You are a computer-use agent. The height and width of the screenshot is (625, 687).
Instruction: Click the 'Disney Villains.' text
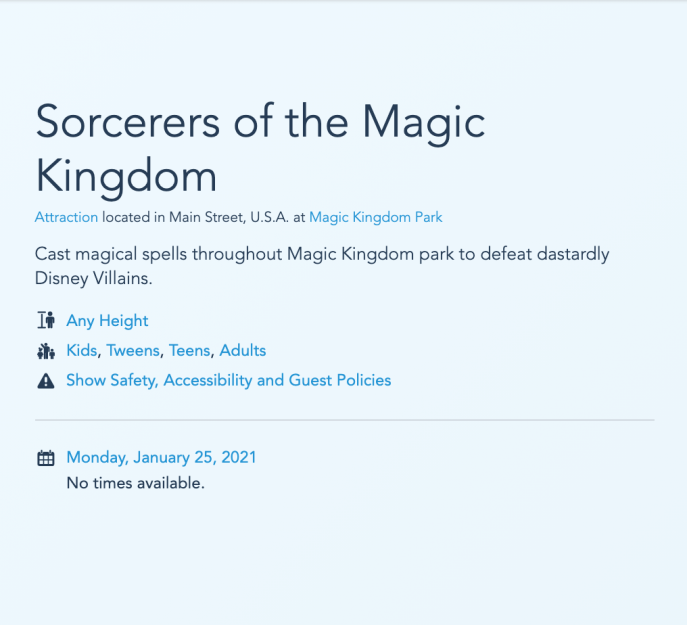tap(94, 278)
